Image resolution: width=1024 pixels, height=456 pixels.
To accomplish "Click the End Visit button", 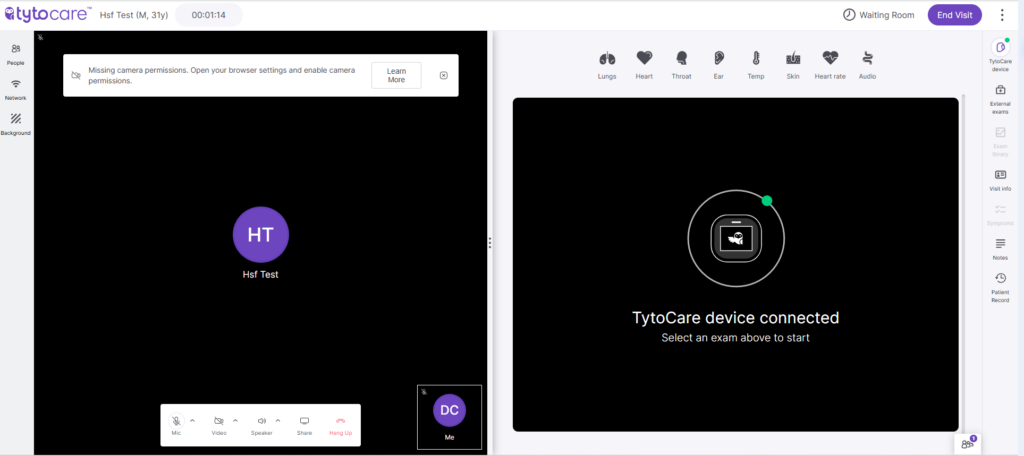I will pos(954,14).
